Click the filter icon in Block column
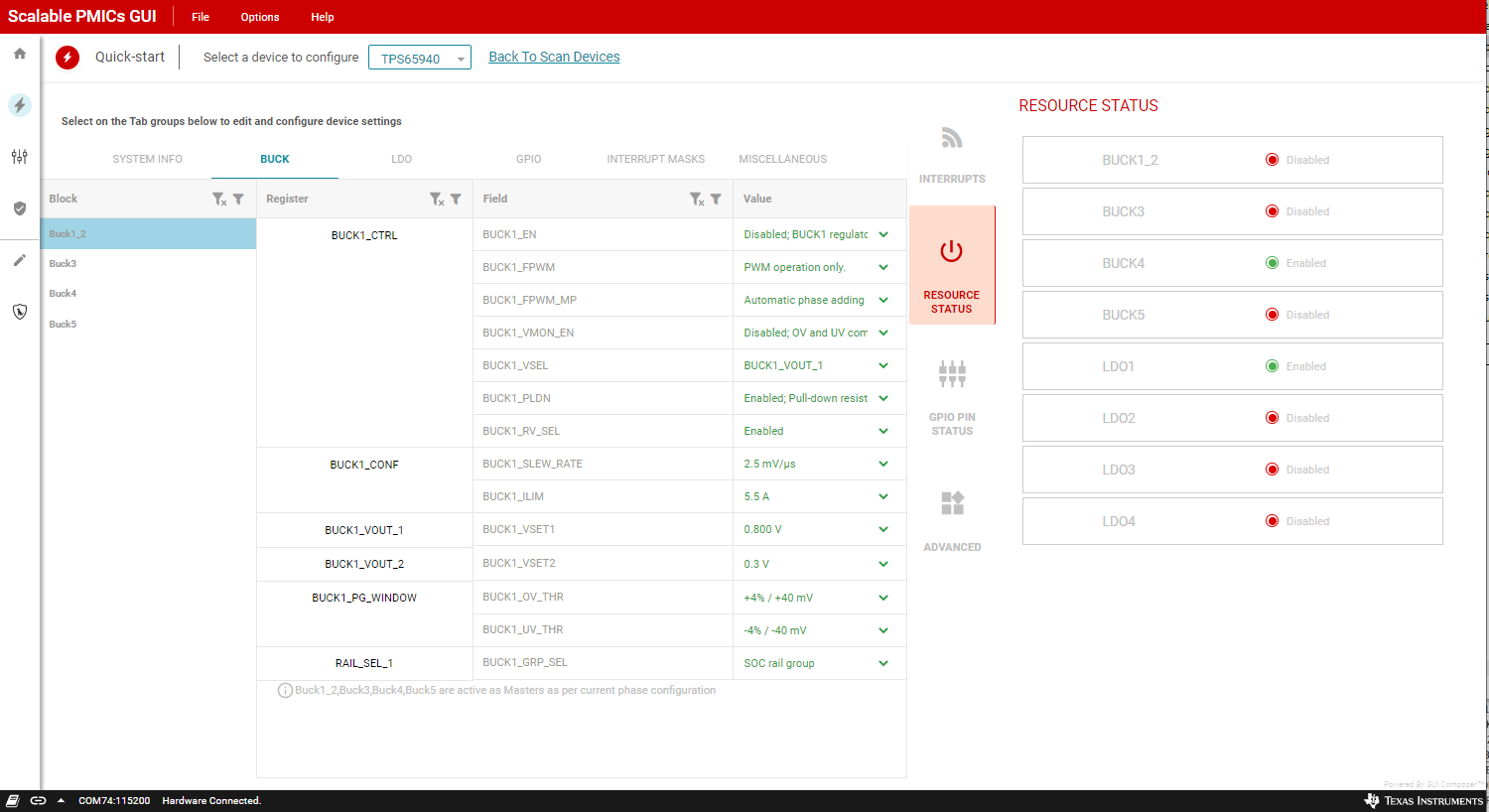The image size is (1489, 812). 238,200
